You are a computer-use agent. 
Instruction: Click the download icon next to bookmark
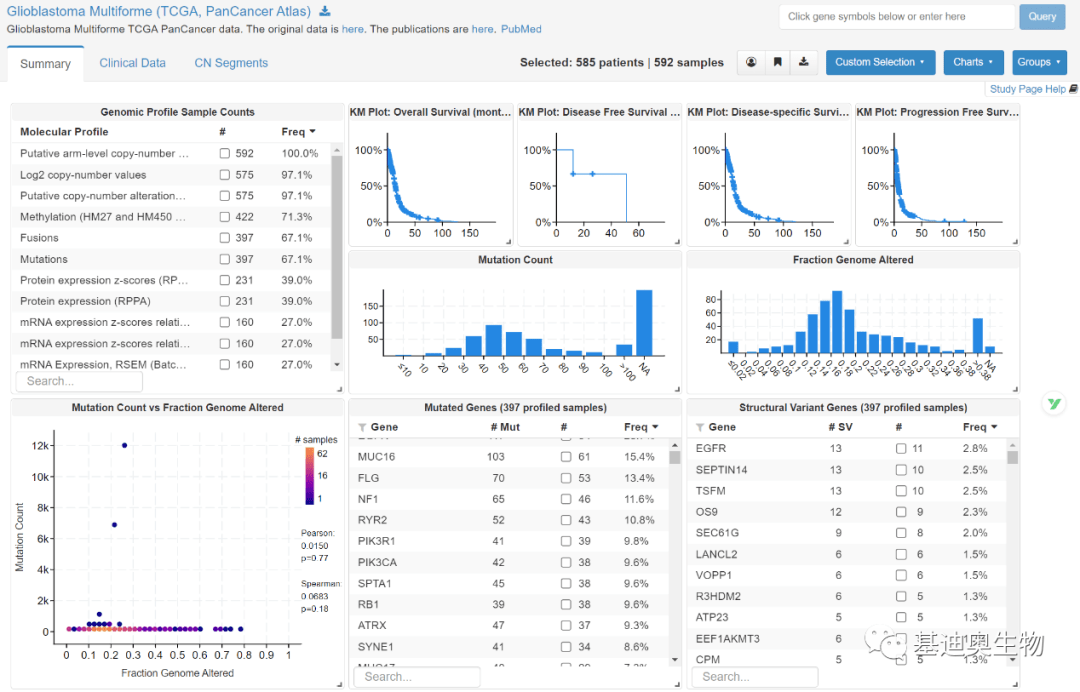coord(803,62)
